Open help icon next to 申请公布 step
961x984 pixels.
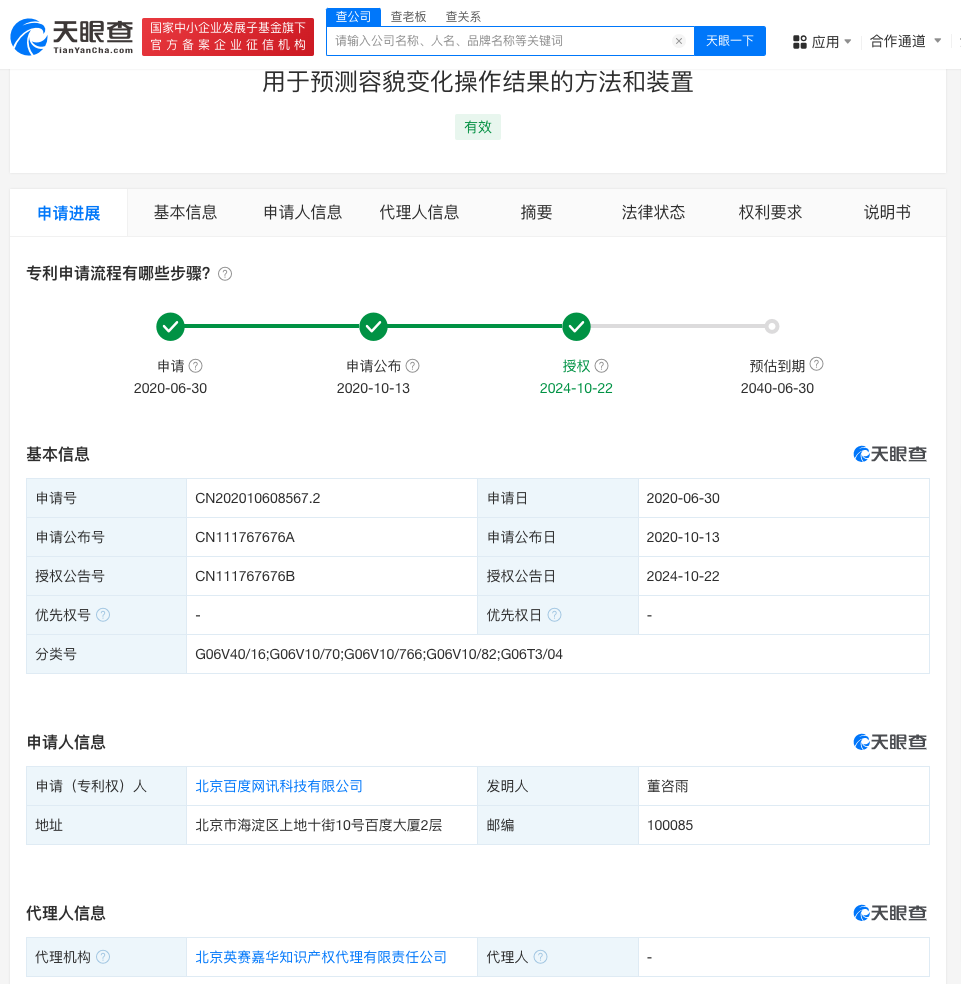coord(412,365)
